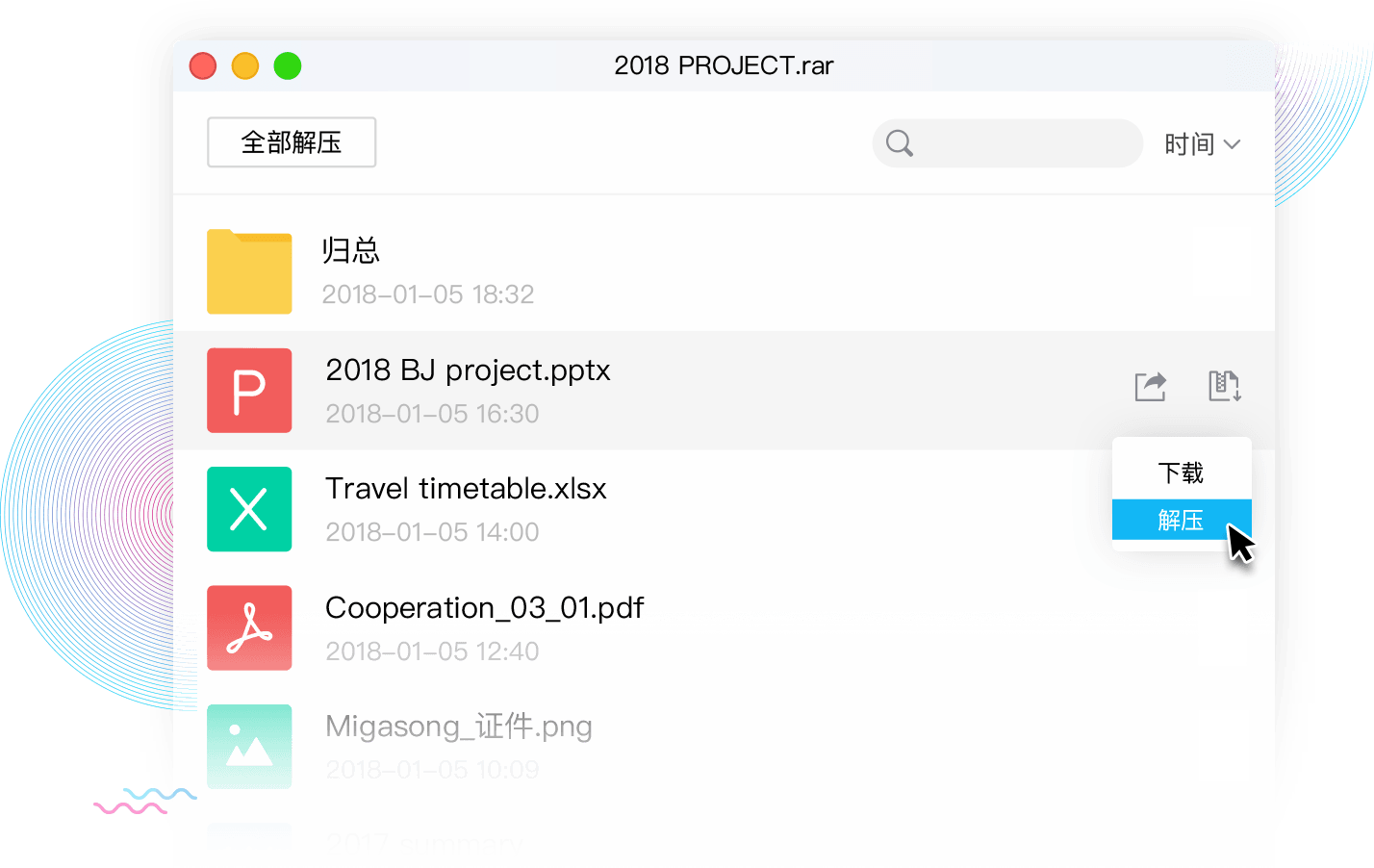The height and width of the screenshot is (868, 1374).
Task: Close the window with red button
Action: (x=203, y=66)
